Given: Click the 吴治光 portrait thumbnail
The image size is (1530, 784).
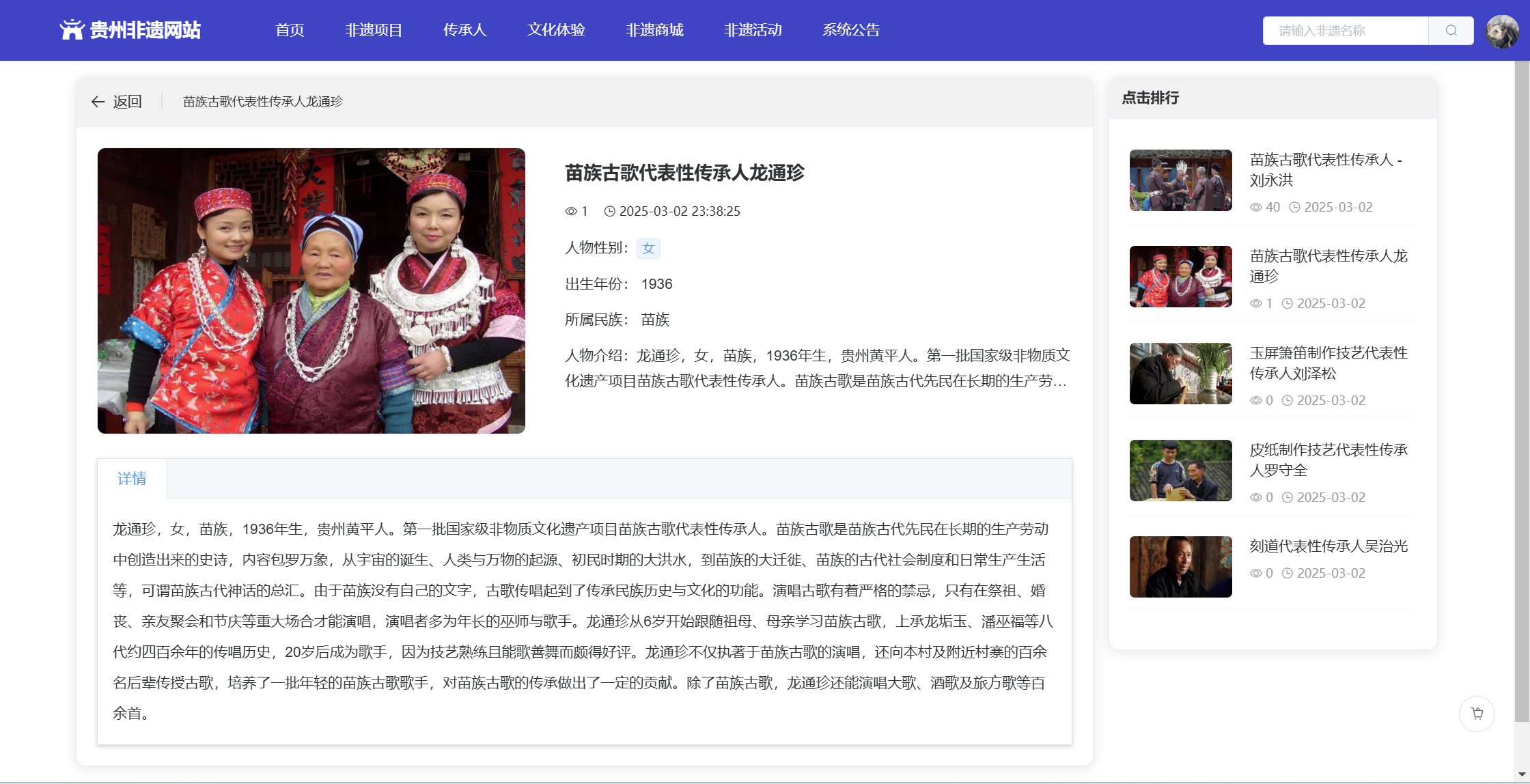Looking at the screenshot, I should pos(1180,567).
